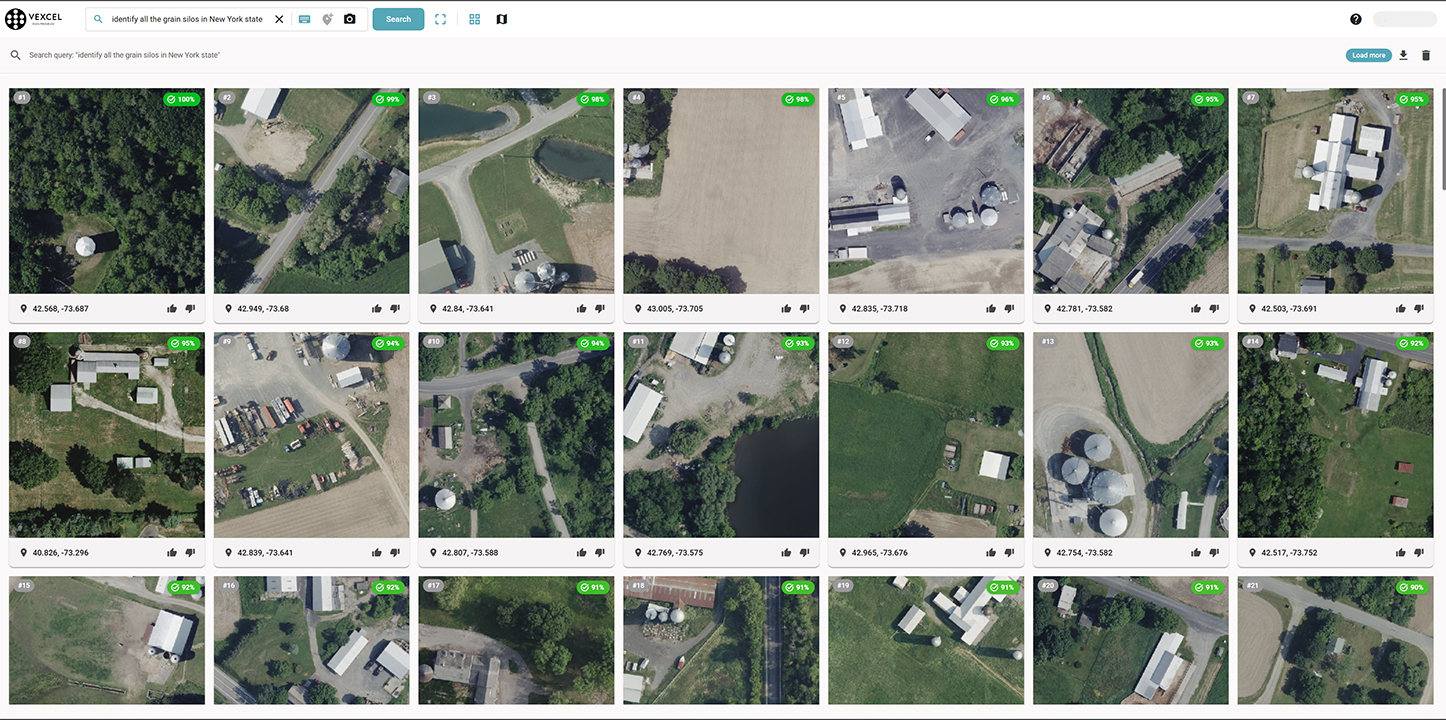Click the #12 rank badge
Viewport: 1446px width, 720px height.
[x=843, y=342]
